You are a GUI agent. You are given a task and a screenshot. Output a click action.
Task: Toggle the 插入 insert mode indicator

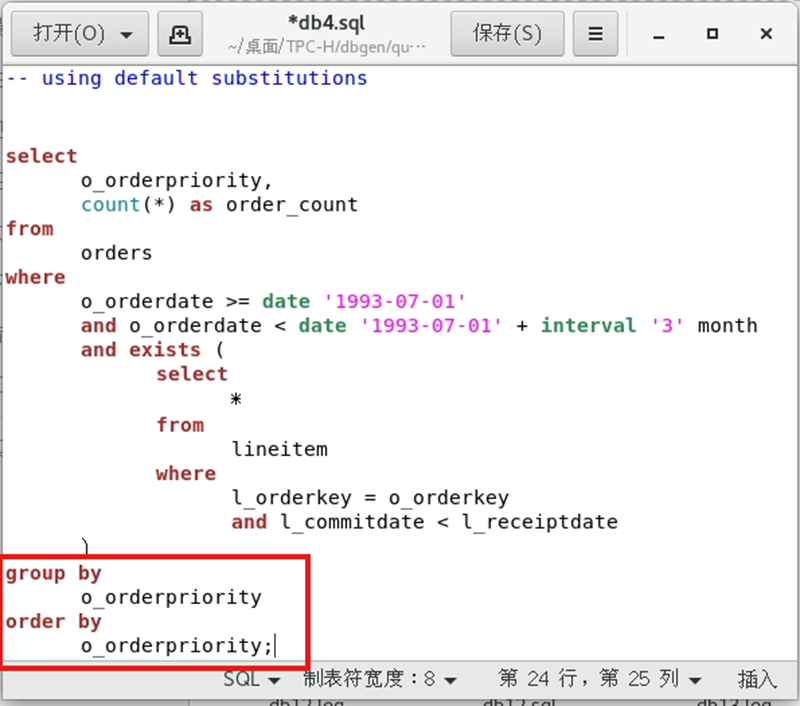click(757, 679)
